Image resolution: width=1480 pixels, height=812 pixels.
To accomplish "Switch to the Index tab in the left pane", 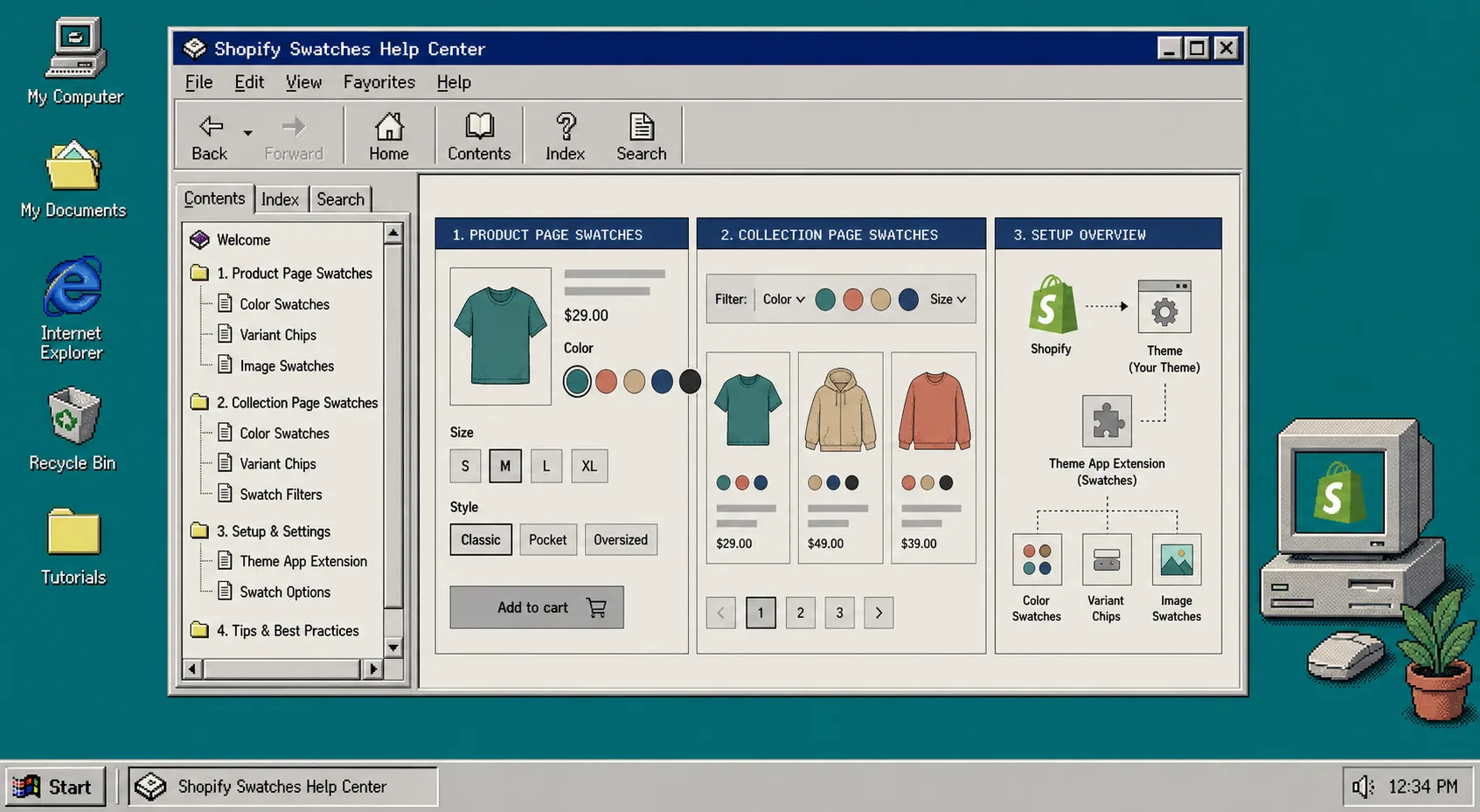I will click(280, 199).
